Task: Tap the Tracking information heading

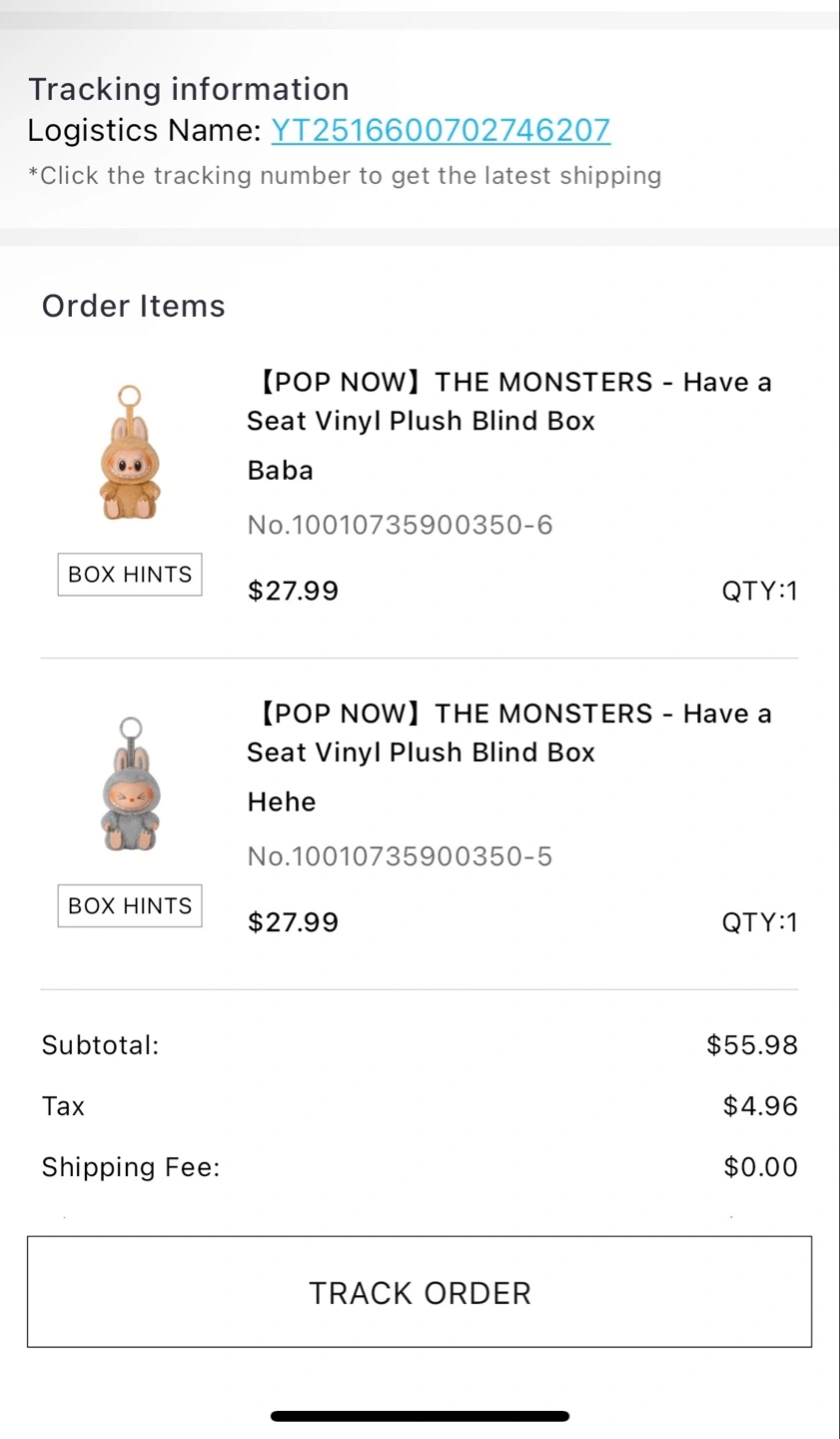Action: [x=189, y=89]
